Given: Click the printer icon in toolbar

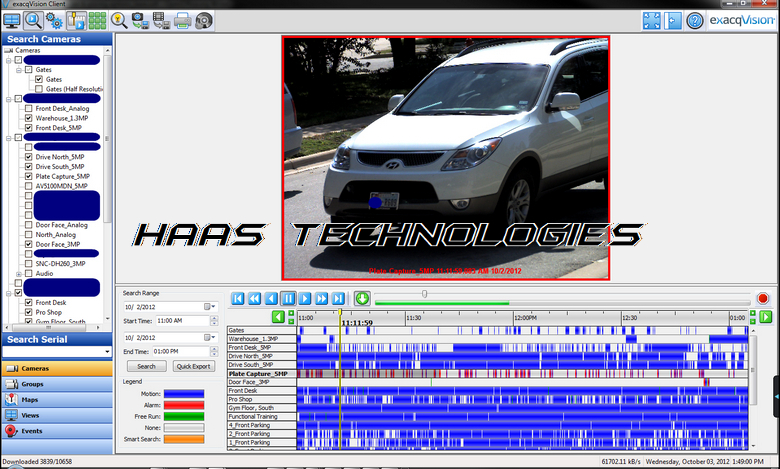Looking at the screenshot, I should click(x=182, y=21).
